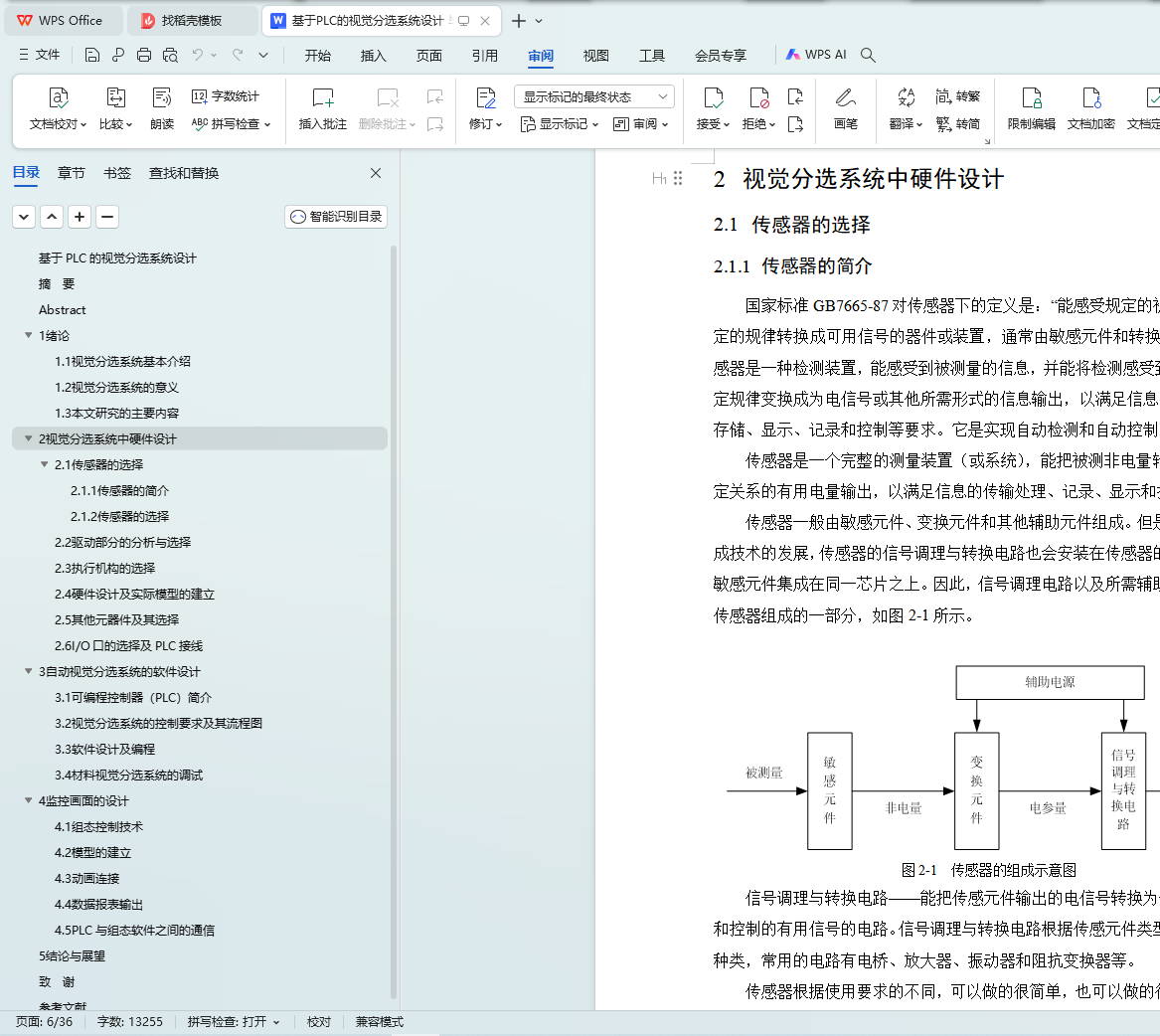Collapse the 2视觉分选系统中硬件设计 section arrow

coord(28,438)
